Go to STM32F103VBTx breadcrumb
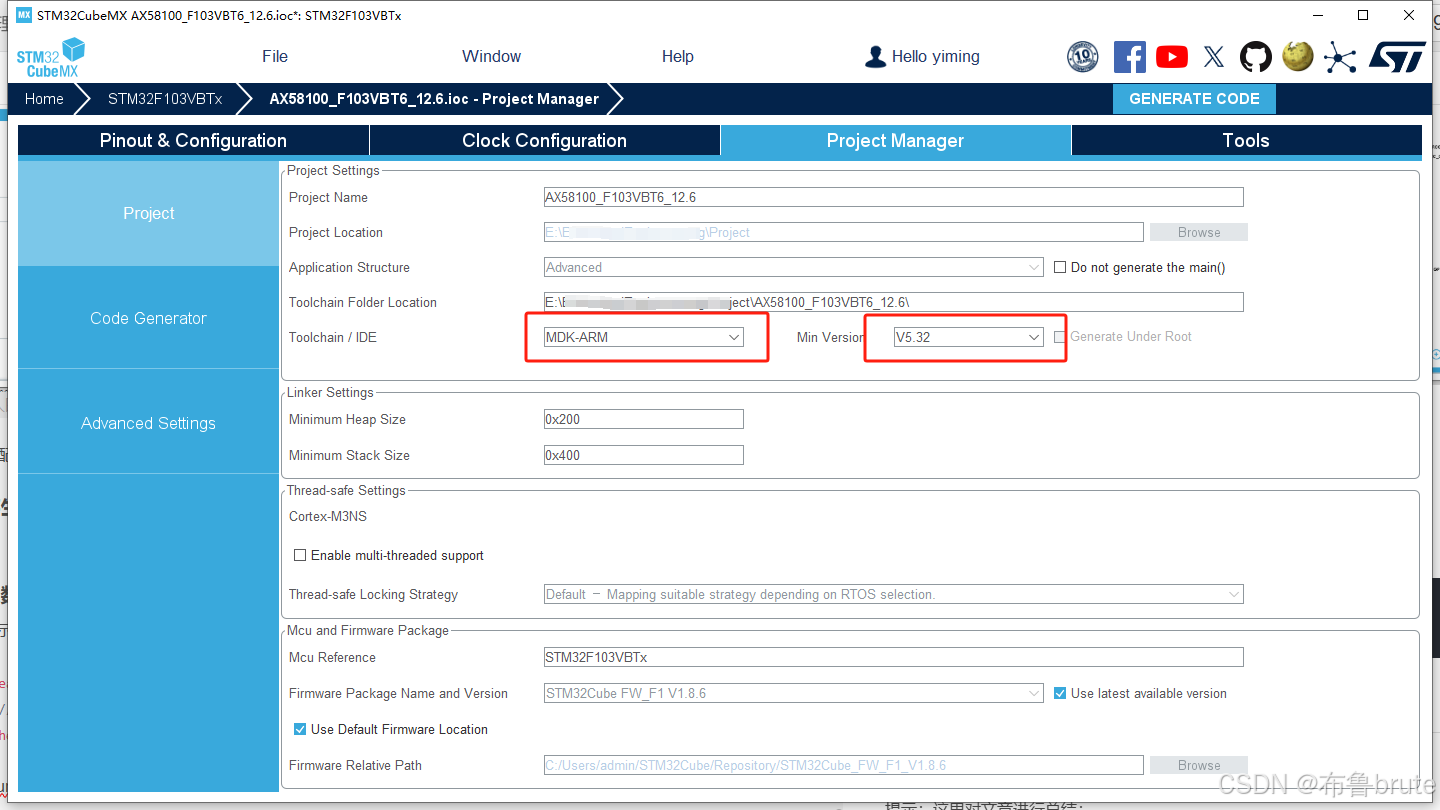Viewport: 1440px width, 810px height. pyautogui.click(x=165, y=99)
